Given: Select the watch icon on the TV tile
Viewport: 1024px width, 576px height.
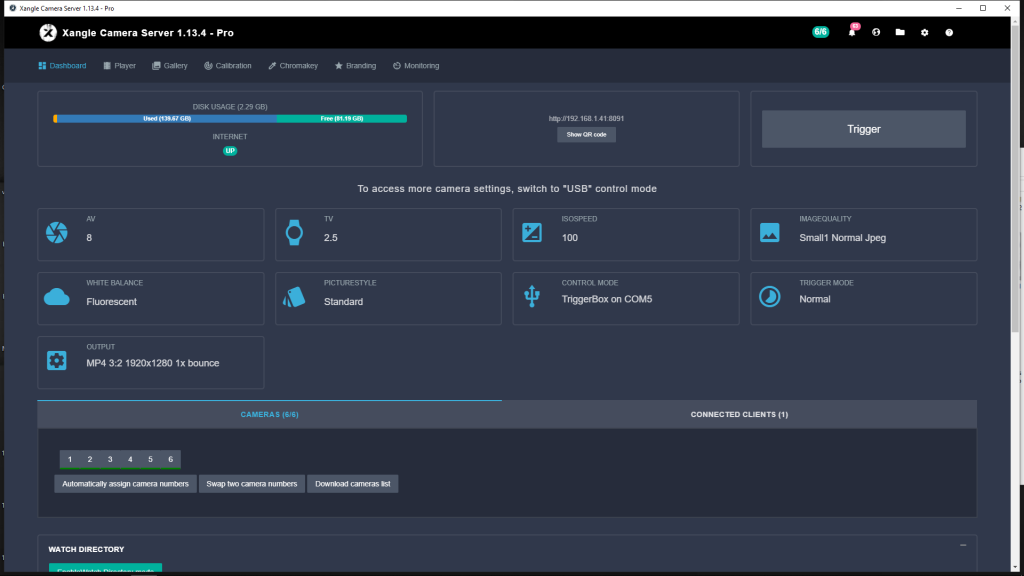Looking at the screenshot, I should pyautogui.click(x=293, y=234).
